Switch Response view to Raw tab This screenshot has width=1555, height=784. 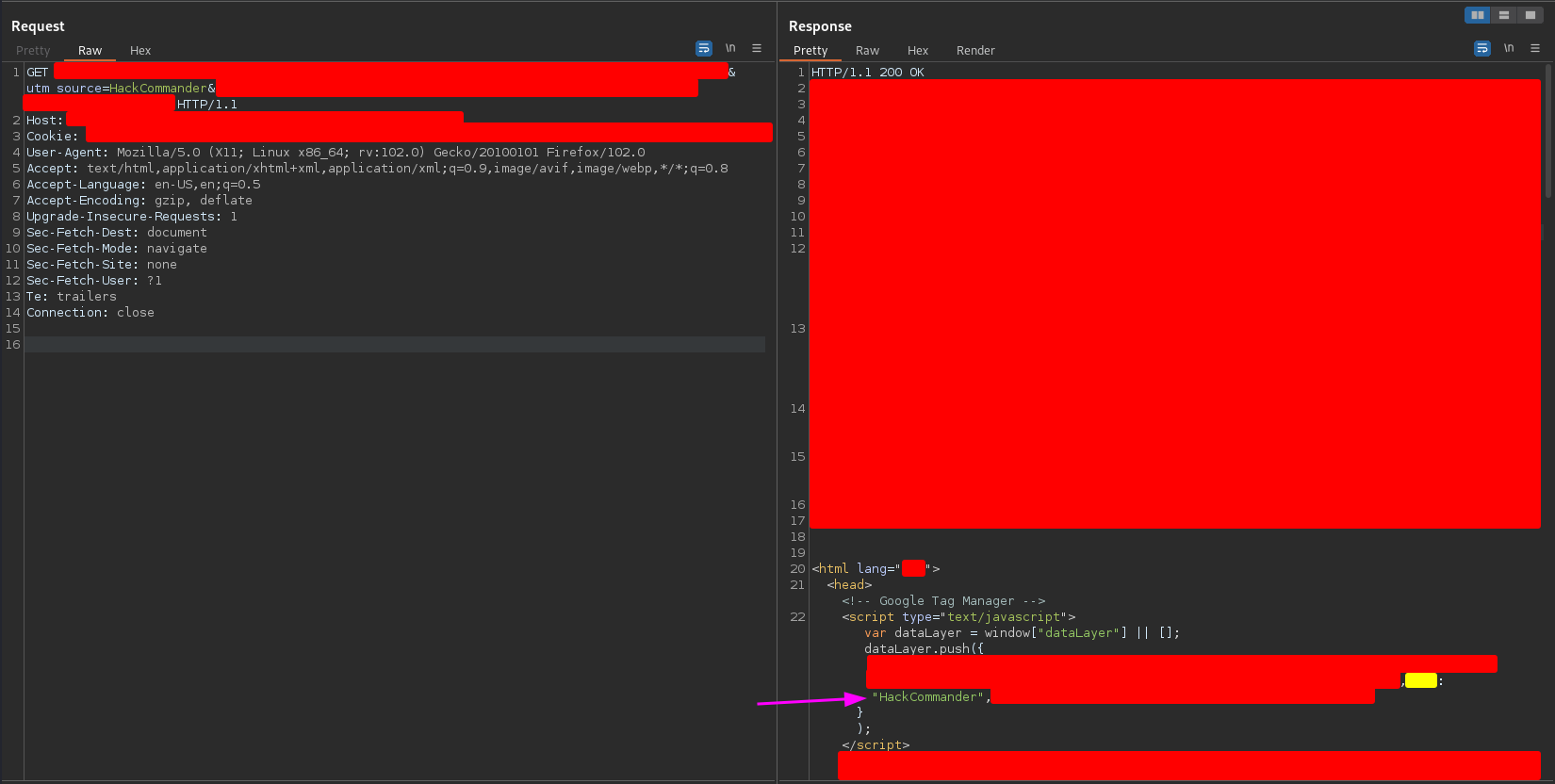(x=867, y=51)
